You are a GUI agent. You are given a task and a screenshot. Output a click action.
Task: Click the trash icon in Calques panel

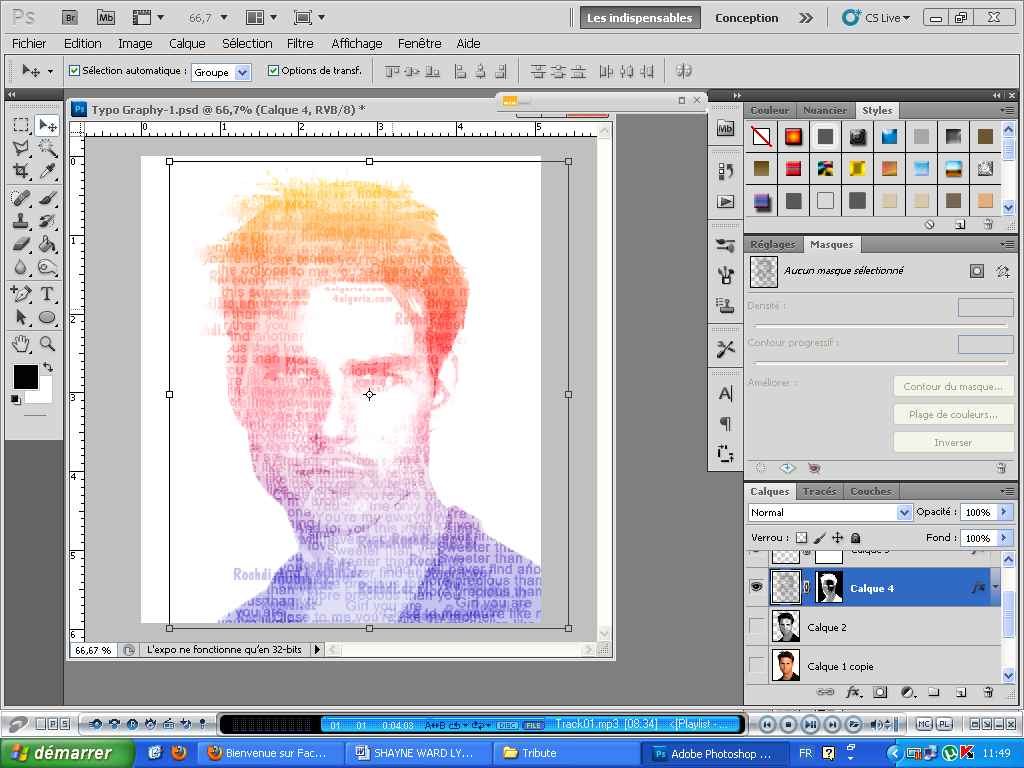click(988, 692)
